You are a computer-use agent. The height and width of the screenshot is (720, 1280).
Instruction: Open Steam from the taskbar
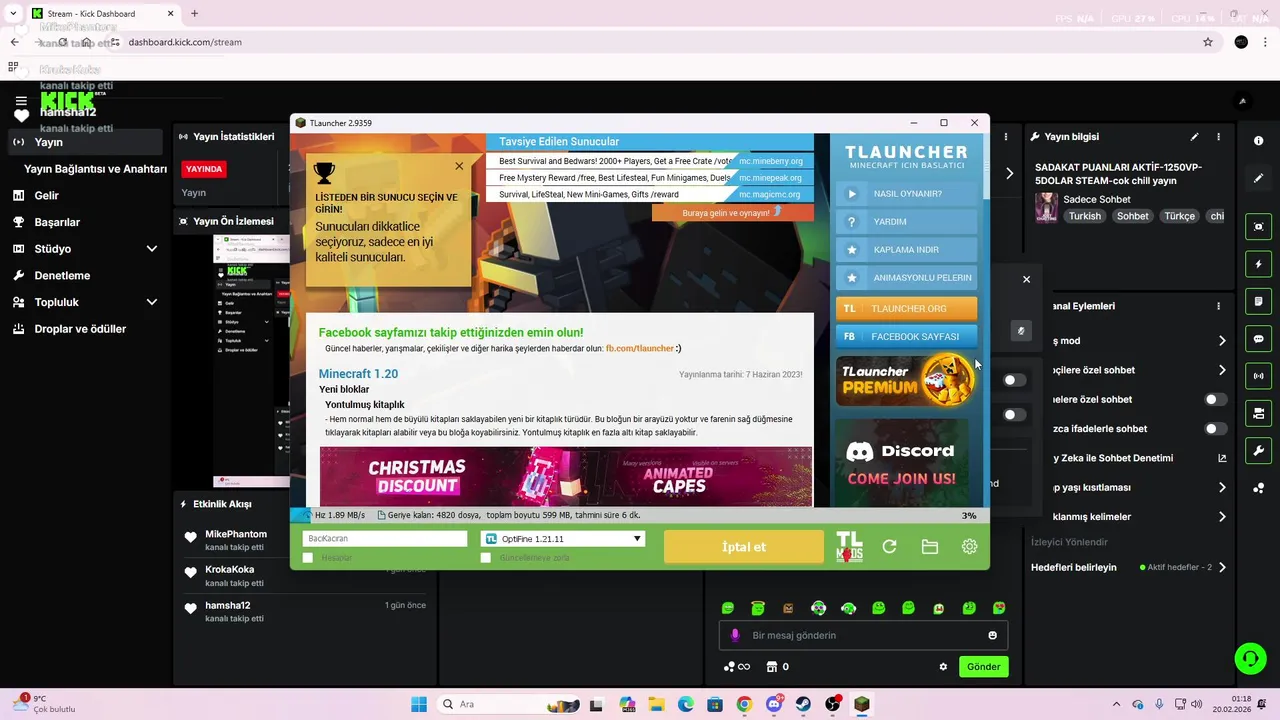pyautogui.click(x=803, y=704)
